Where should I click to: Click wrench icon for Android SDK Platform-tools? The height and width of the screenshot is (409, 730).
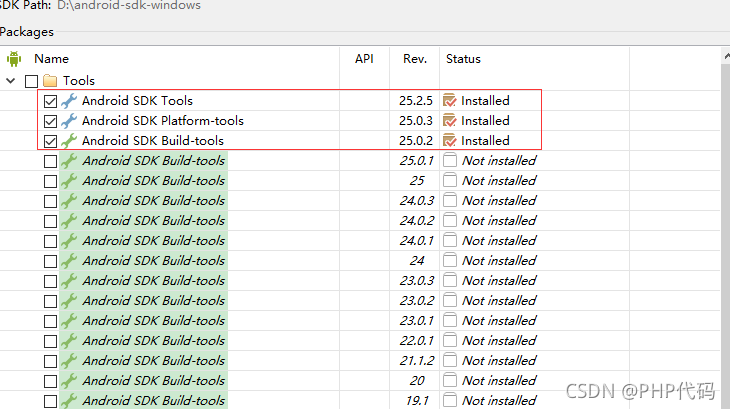pyautogui.click(x=69, y=121)
